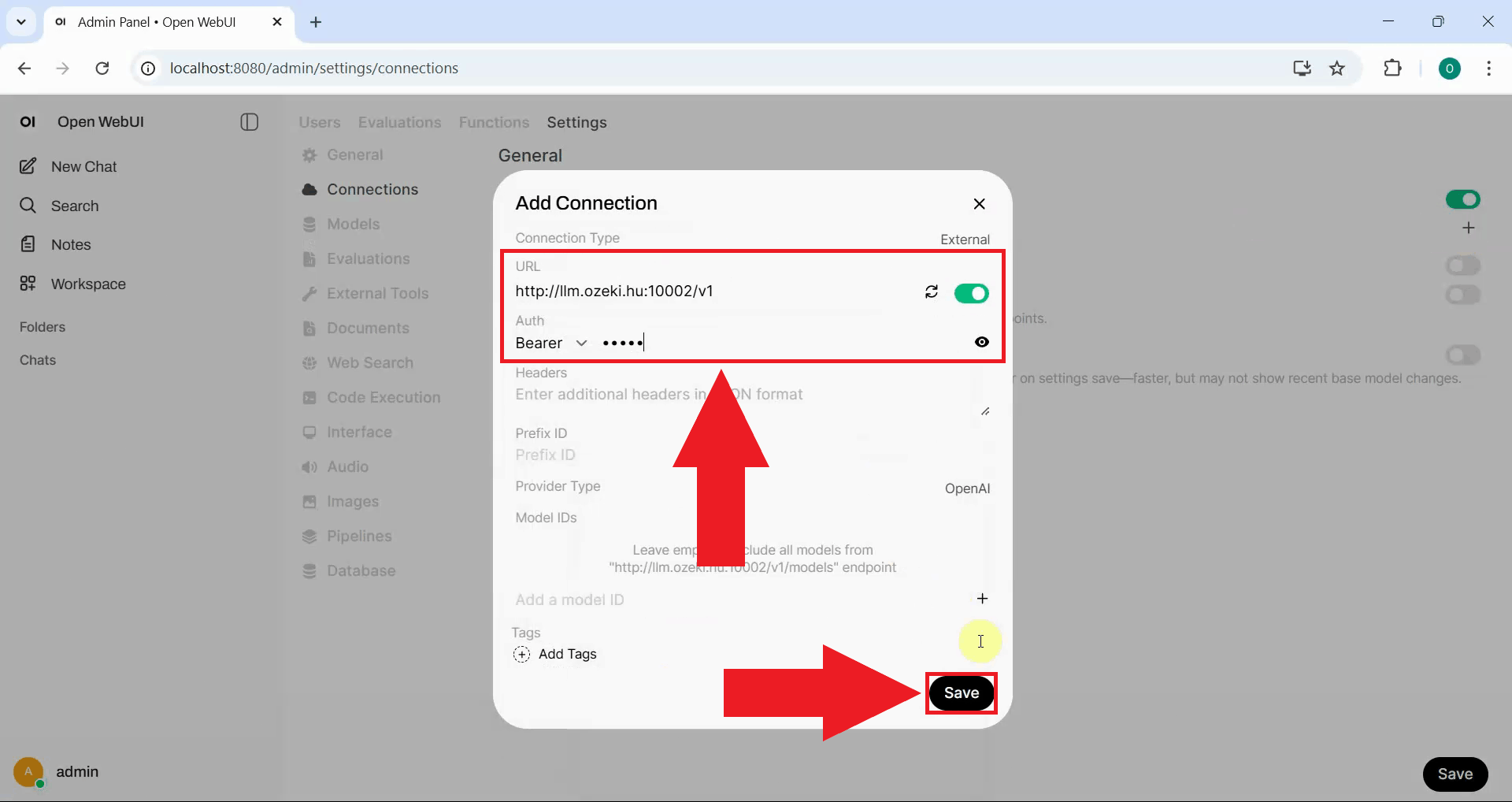Open the Connections settings section

372,189
